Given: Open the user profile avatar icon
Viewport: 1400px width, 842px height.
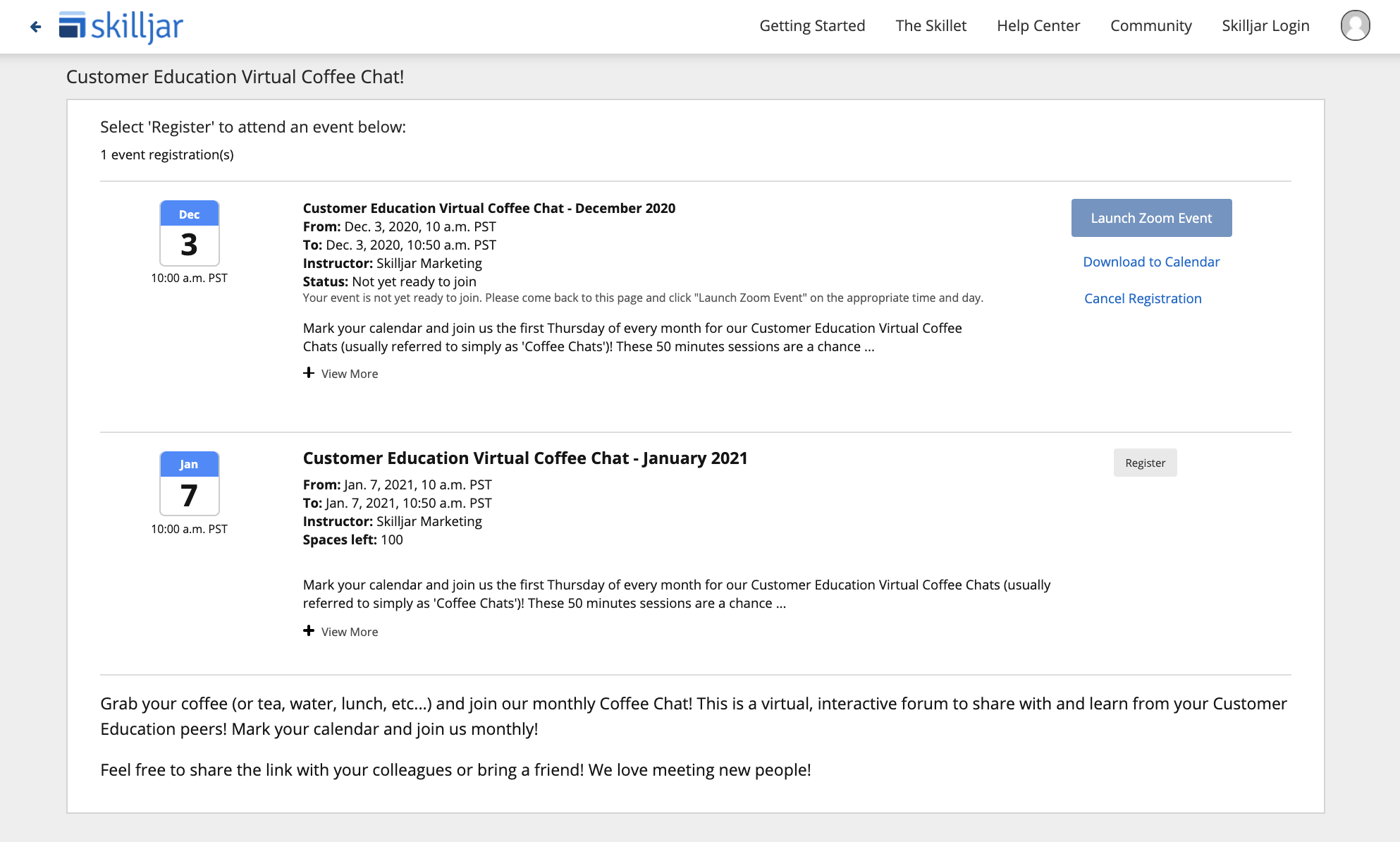Looking at the screenshot, I should coord(1355,26).
